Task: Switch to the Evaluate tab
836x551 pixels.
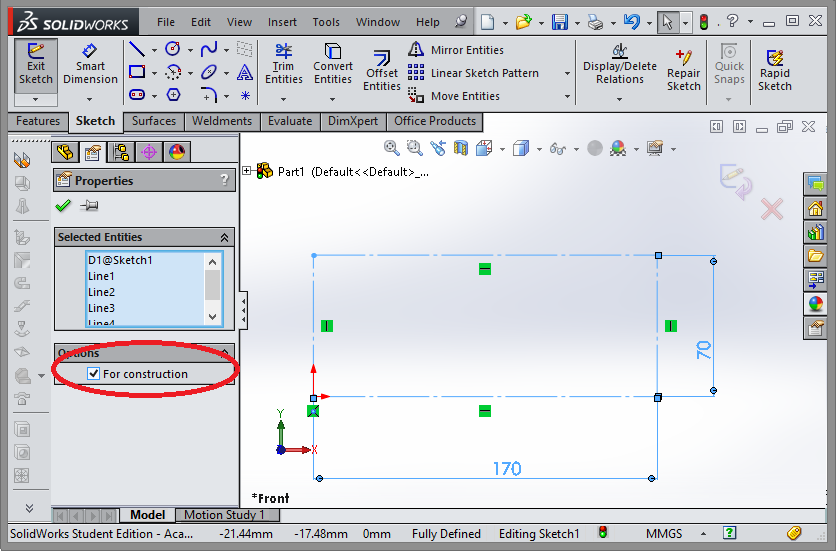Action: point(290,121)
